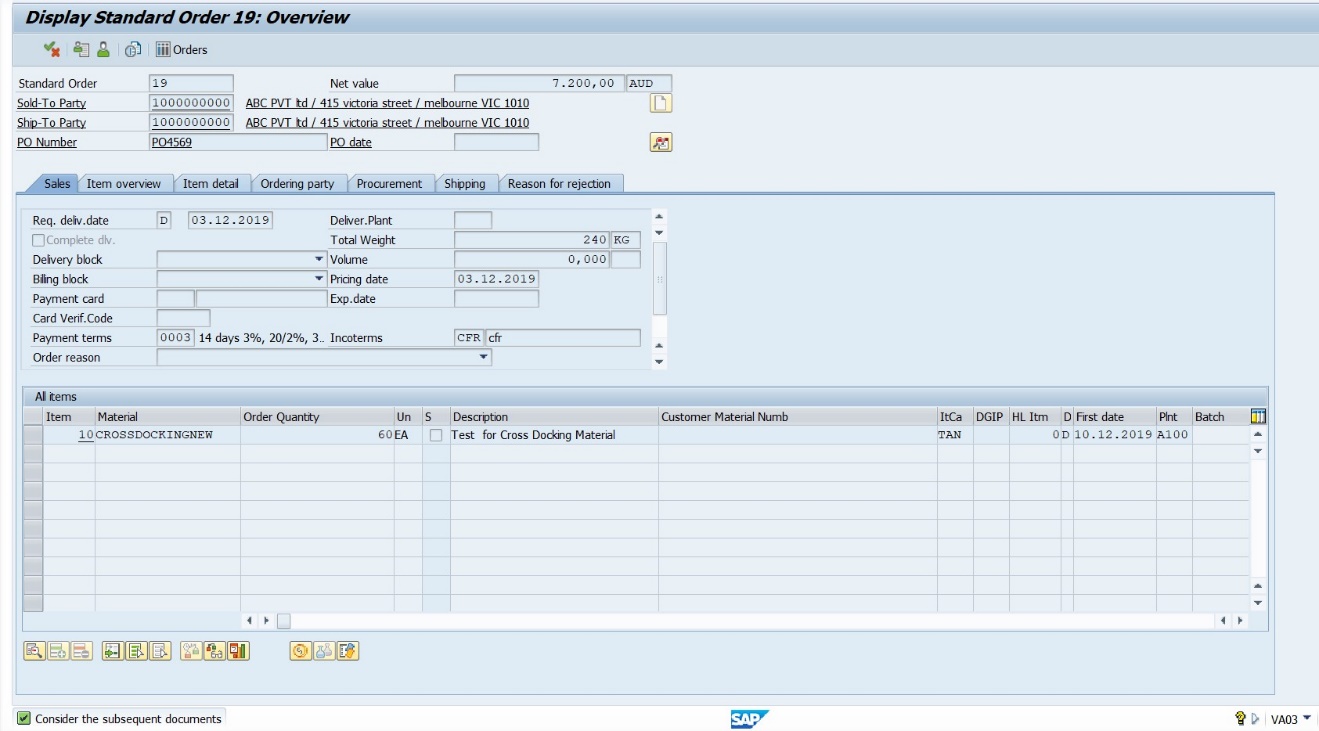Click the Order Quantity column header
1319x731 pixels.
pyautogui.click(x=317, y=416)
